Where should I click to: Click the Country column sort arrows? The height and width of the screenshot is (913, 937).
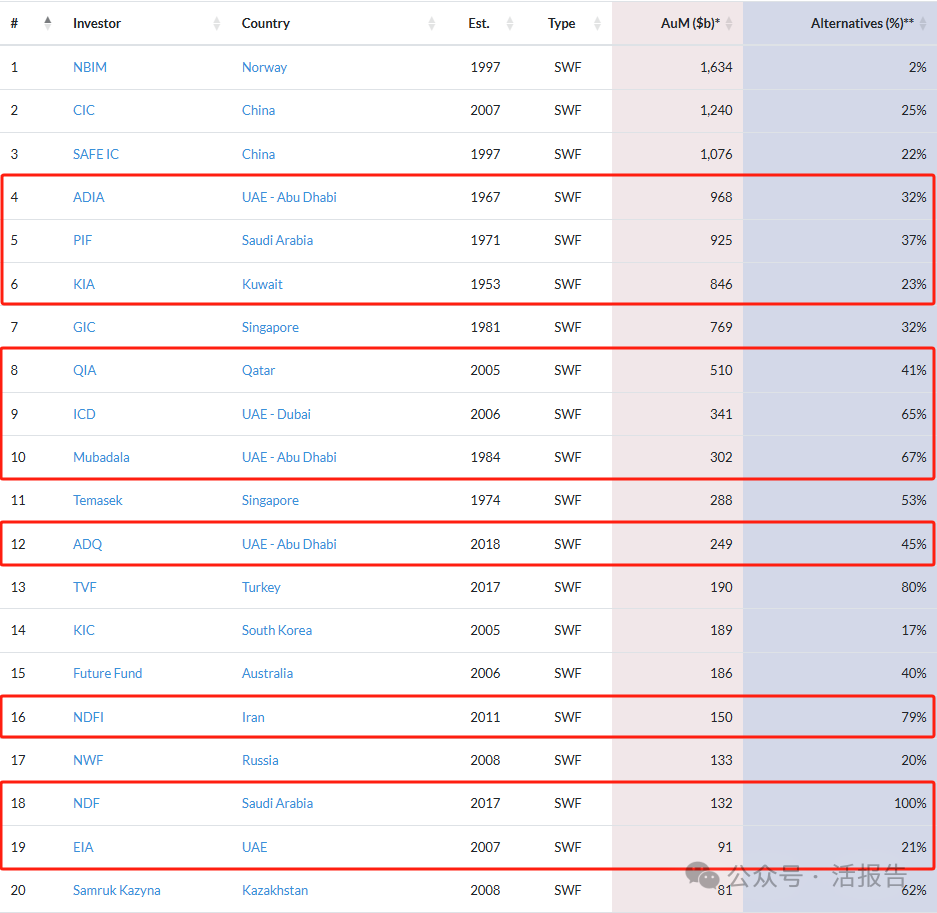click(x=432, y=23)
